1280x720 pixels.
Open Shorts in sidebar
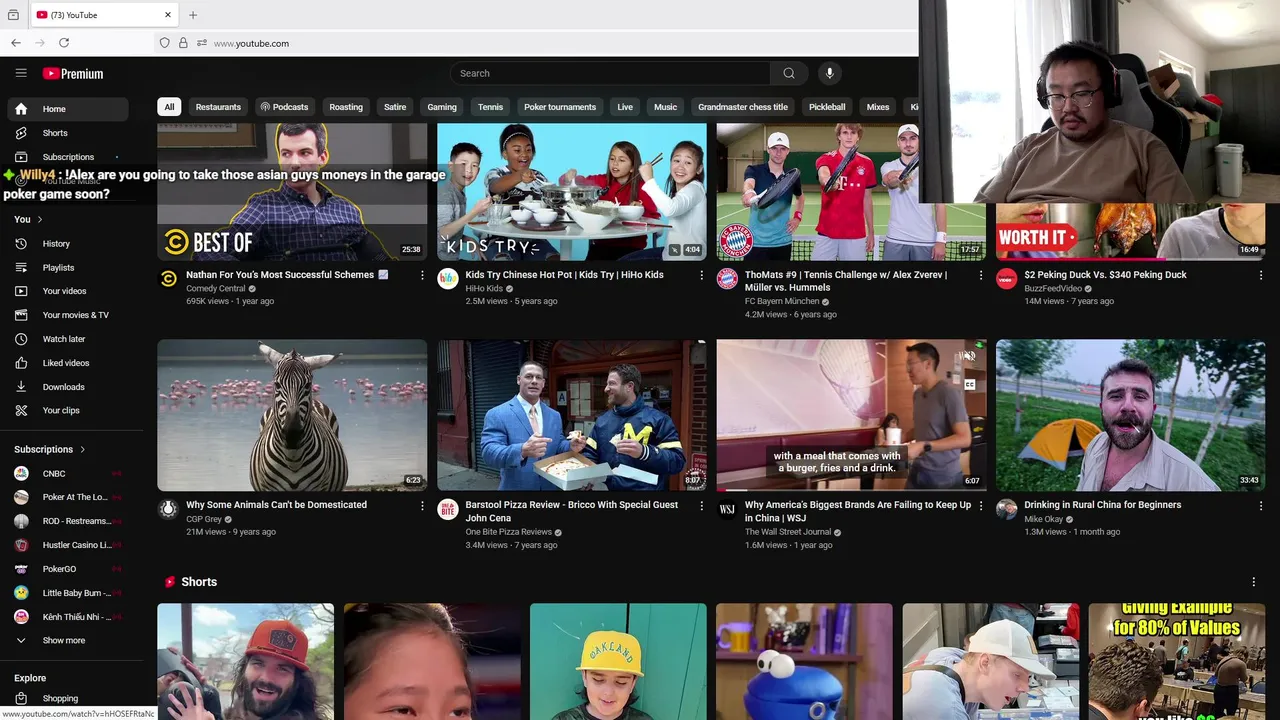(x=68, y=133)
